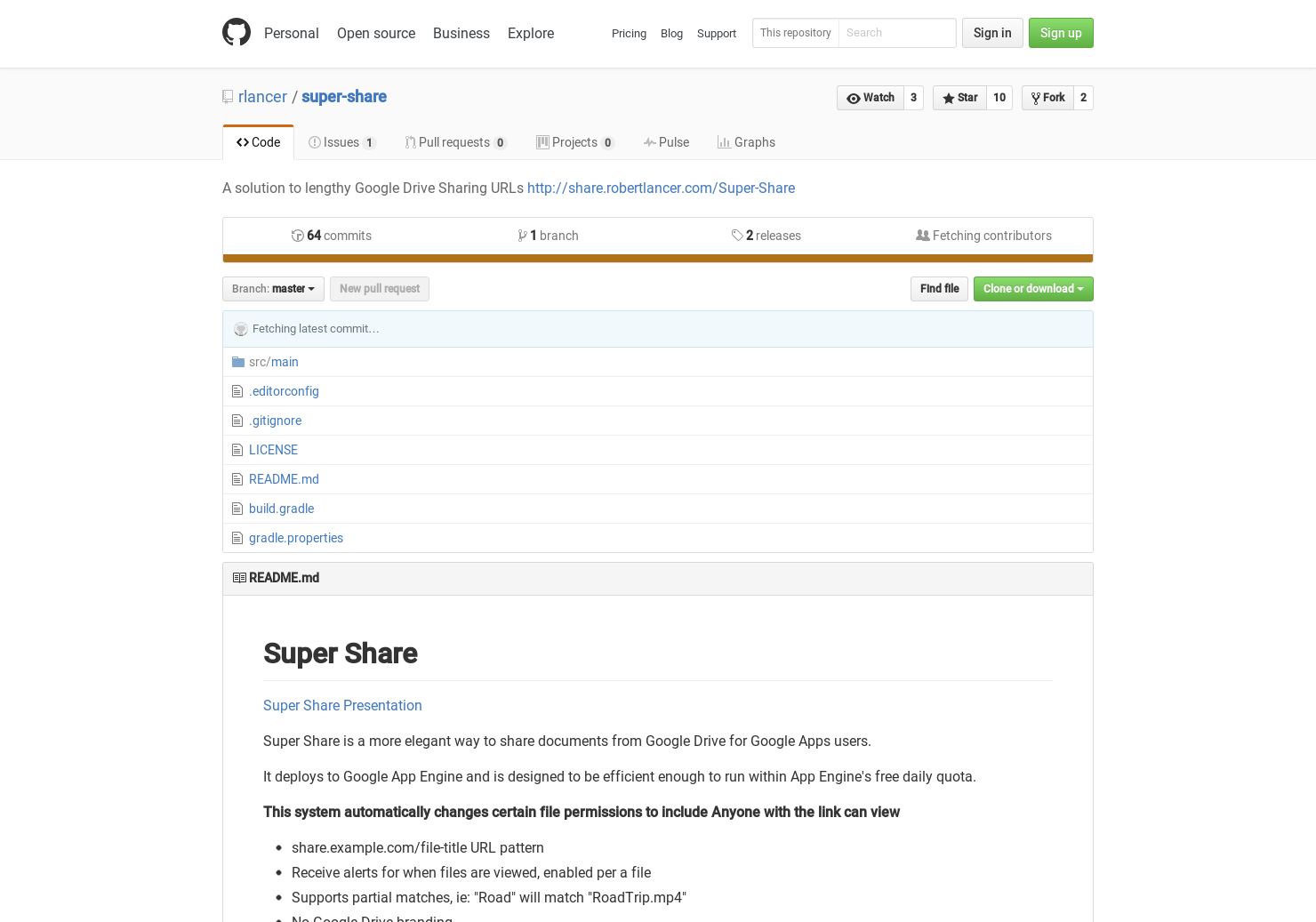Click the repository book icon beside rlancer
The height and width of the screenshot is (922, 1316).
tap(228, 97)
